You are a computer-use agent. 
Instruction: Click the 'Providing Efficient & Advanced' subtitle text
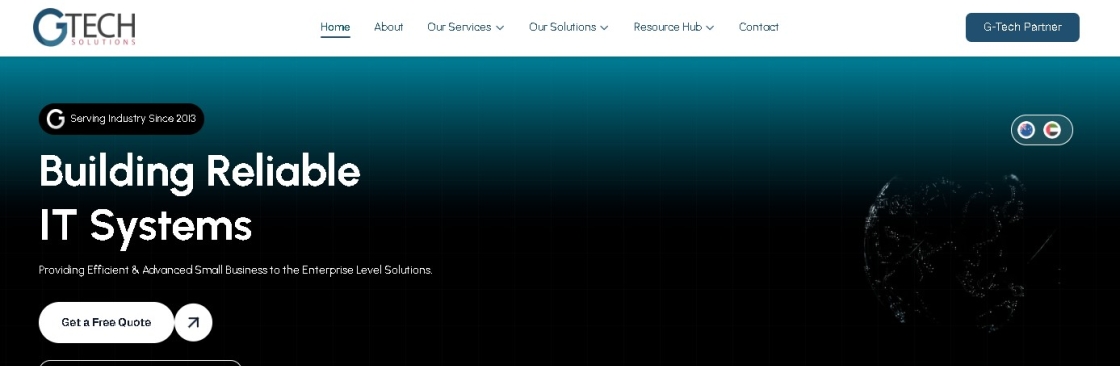click(x=236, y=270)
